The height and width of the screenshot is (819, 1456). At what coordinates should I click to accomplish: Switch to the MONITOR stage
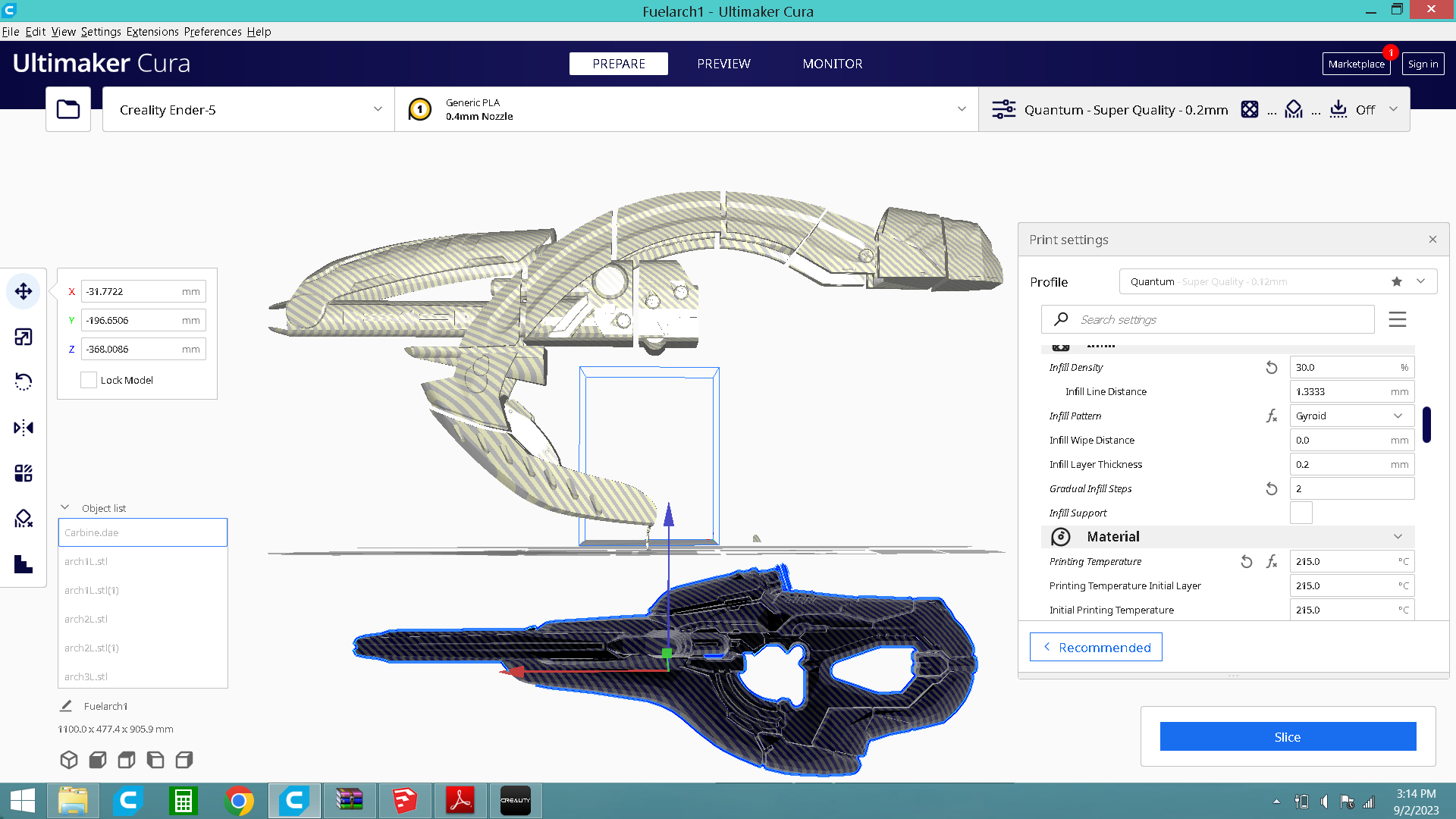833,64
